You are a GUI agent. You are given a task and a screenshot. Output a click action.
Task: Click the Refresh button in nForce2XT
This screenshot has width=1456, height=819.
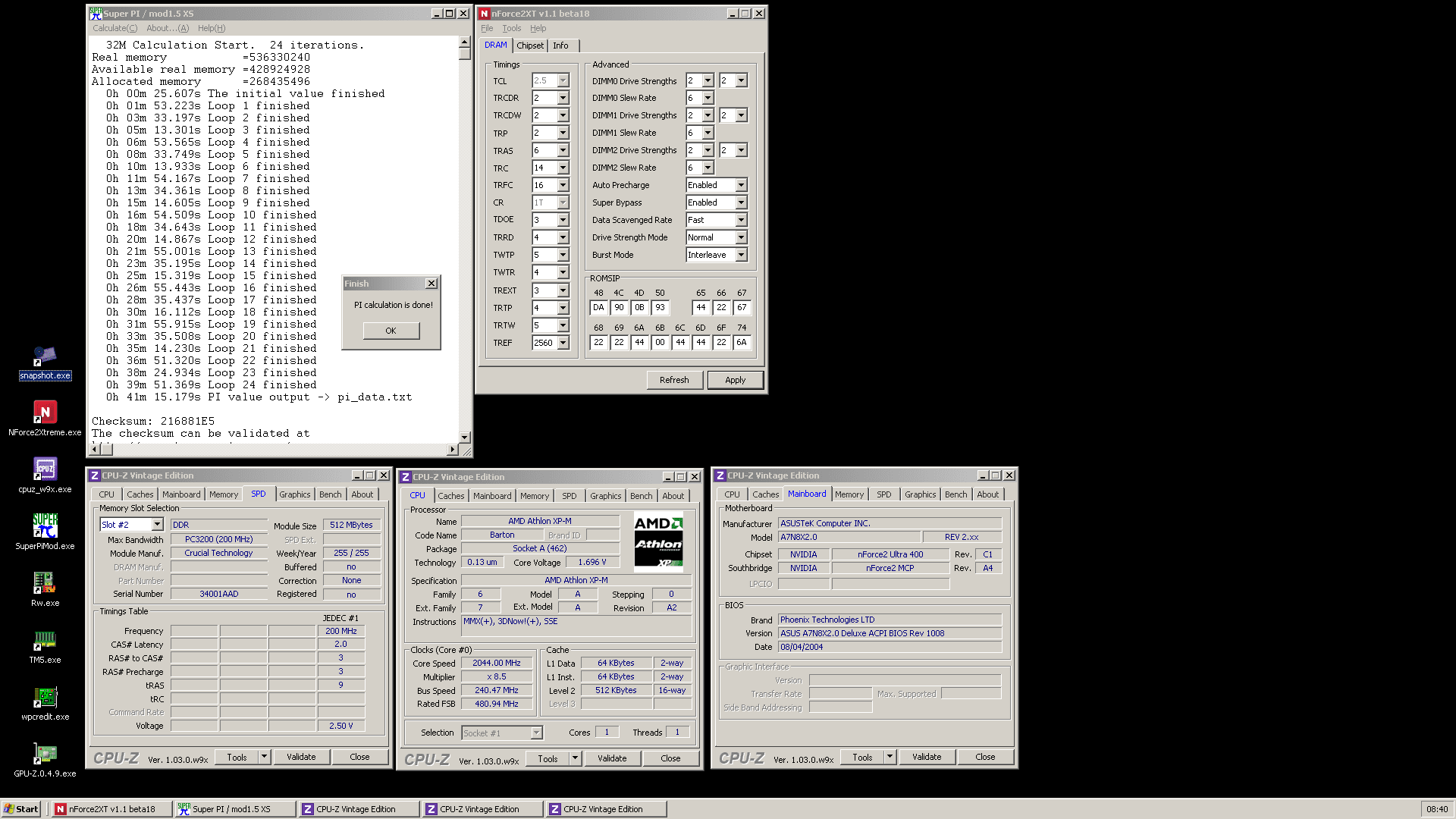674,380
